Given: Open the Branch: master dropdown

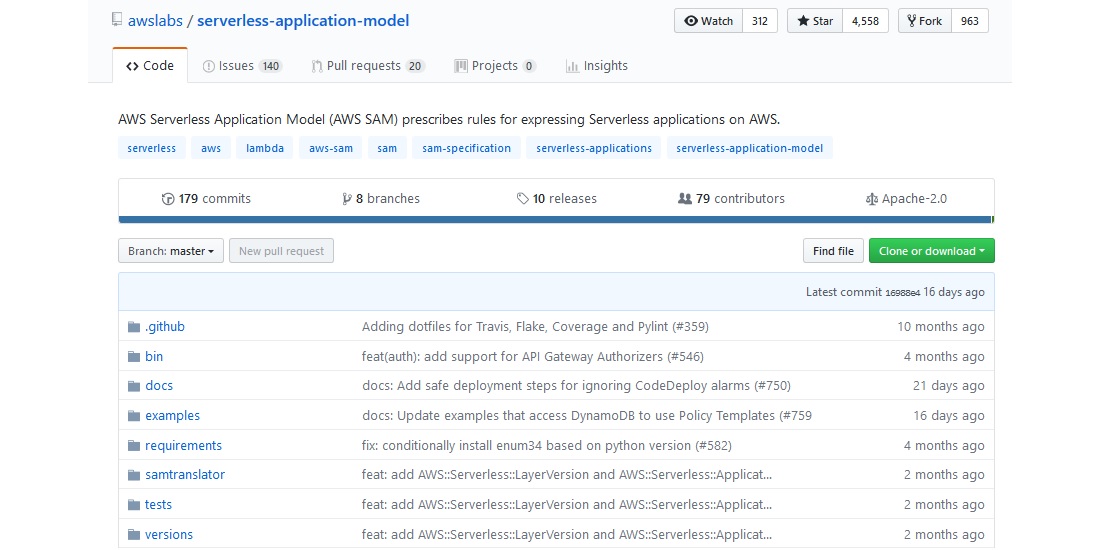Looking at the screenshot, I should tap(170, 251).
